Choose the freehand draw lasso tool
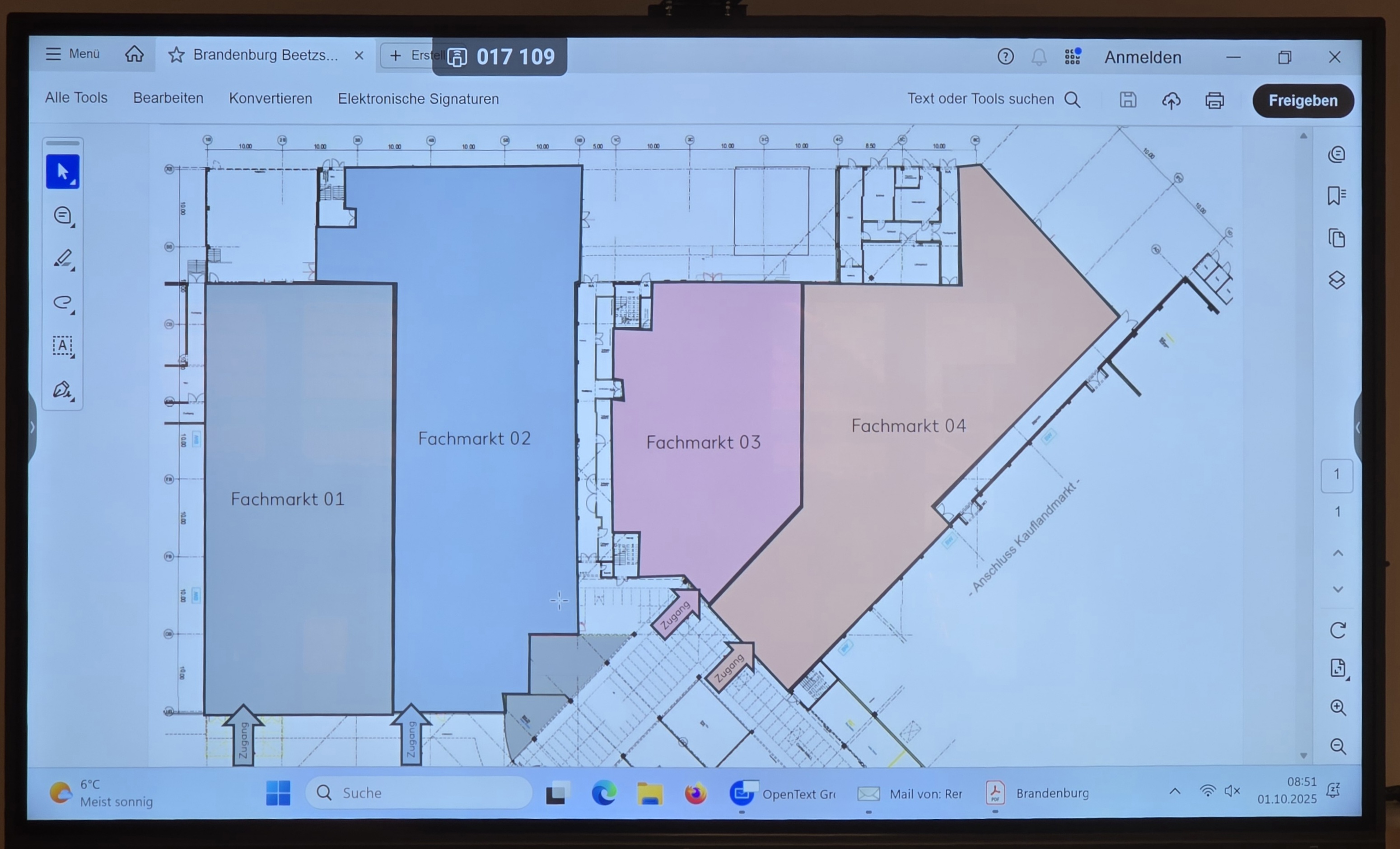Screen dimensions: 1400x849 pos(62,302)
